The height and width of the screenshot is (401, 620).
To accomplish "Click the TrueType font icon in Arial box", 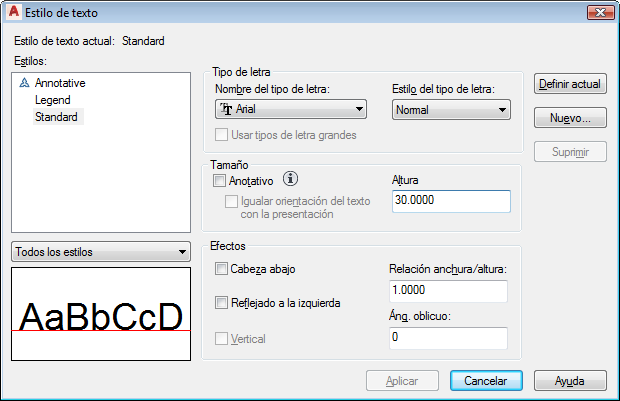I will (x=226, y=109).
